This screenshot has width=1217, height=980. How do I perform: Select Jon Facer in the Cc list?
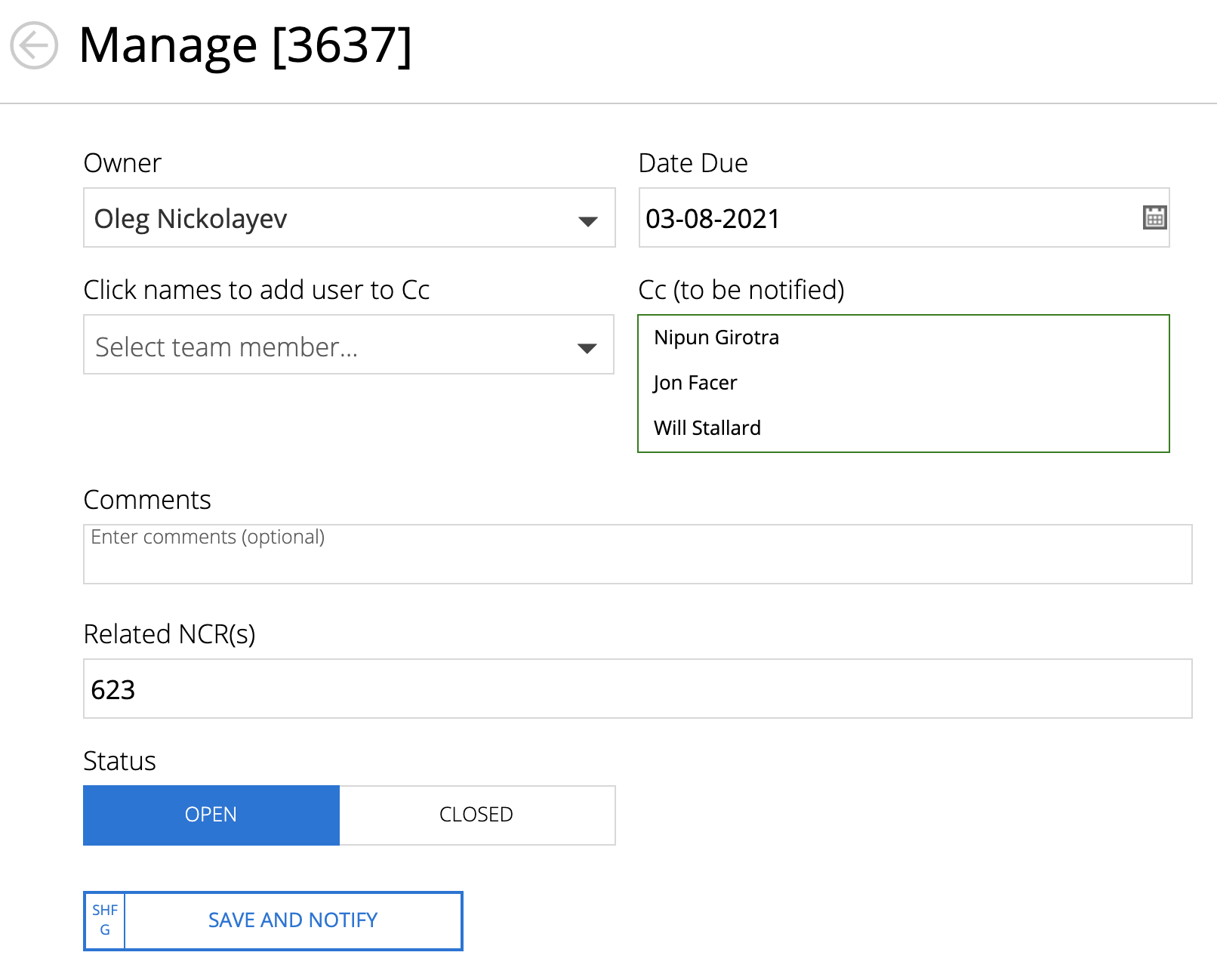[x=695, y=383]
